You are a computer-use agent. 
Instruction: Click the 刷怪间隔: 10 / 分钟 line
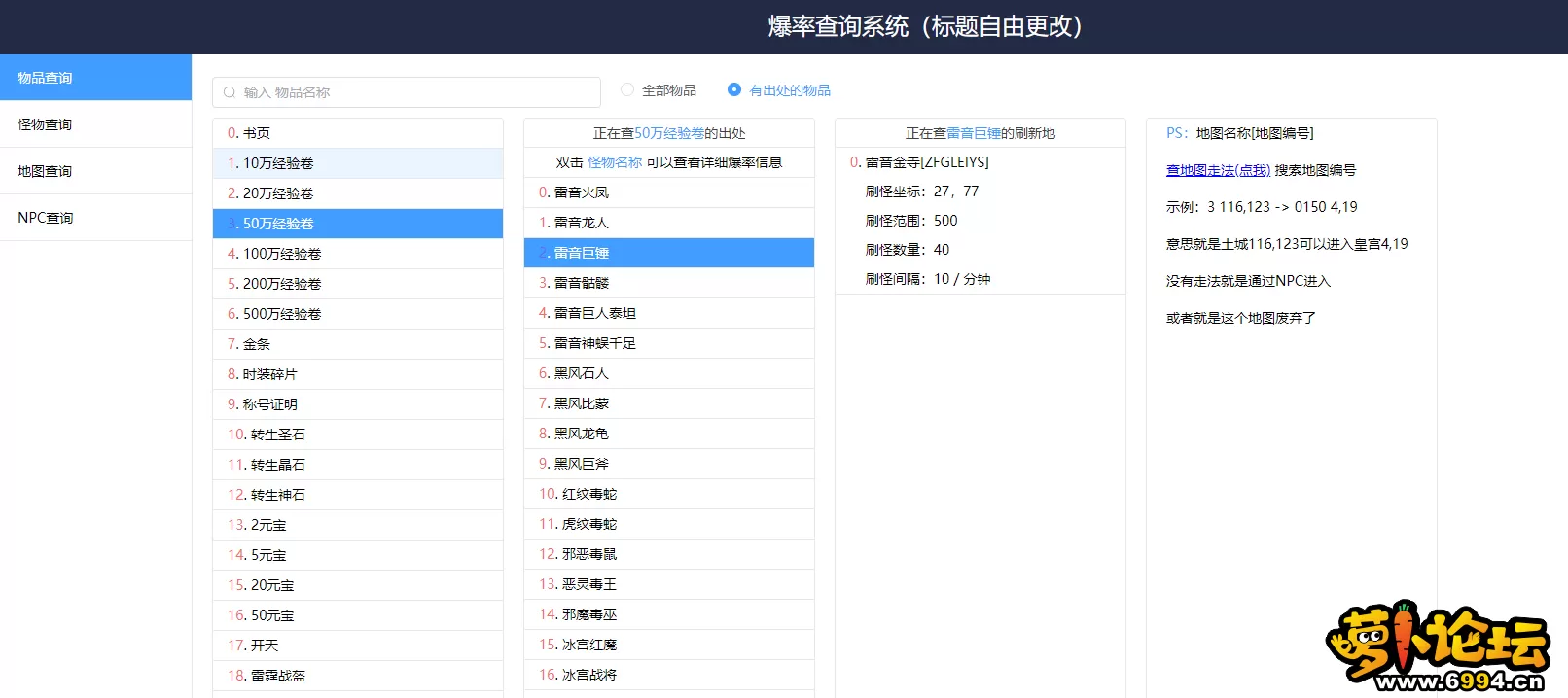(x=928, y=279)
